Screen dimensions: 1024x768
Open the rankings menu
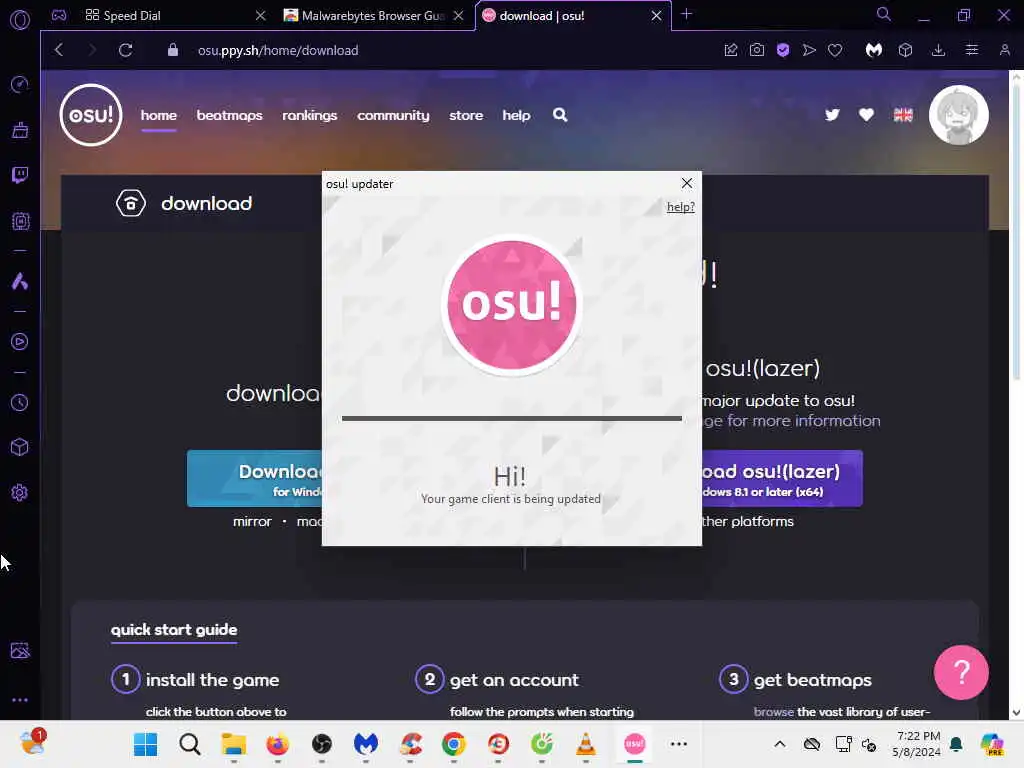coord(310,115)
